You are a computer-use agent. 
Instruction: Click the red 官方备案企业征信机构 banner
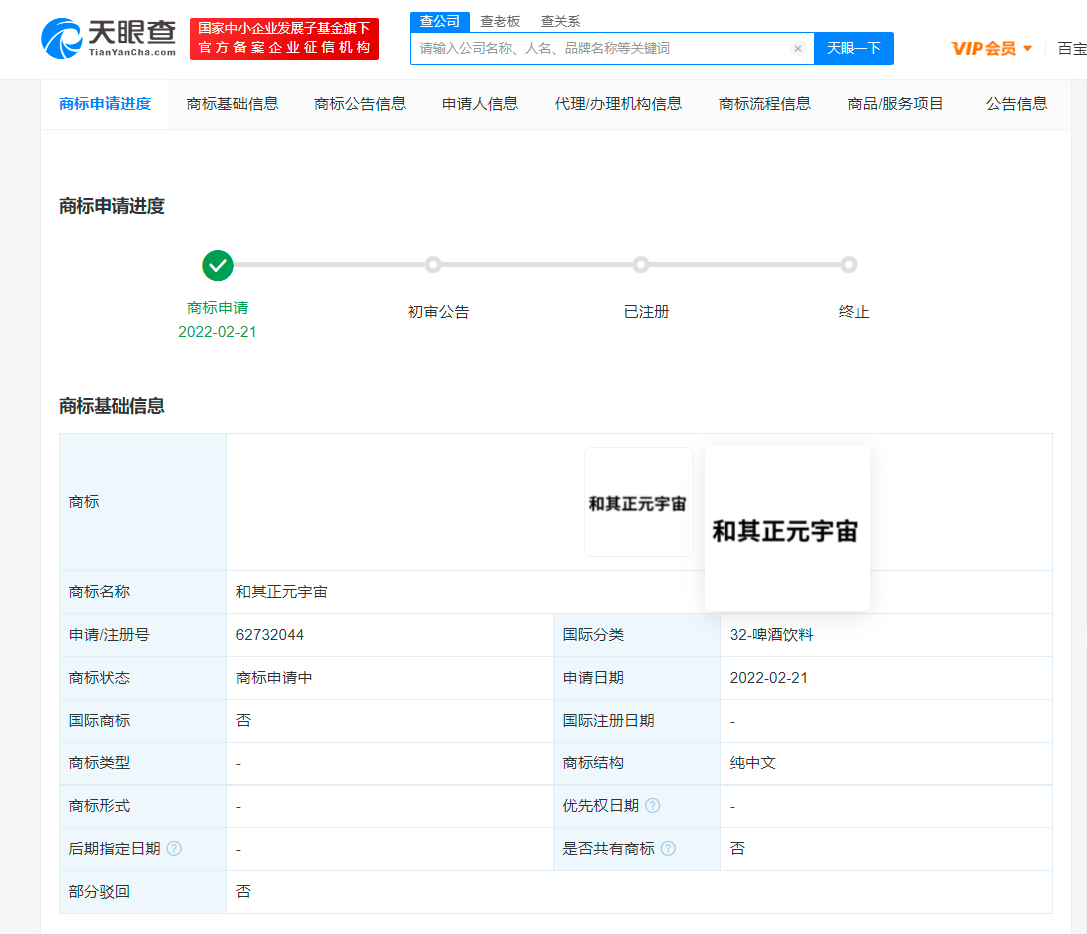(x=284, y=39)
